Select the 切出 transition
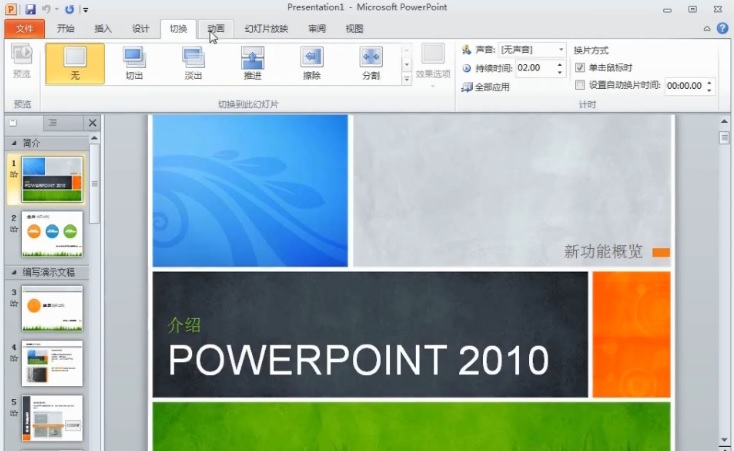Image resolution: width=734 pixels, height=451 pixels. coord(134,64)
